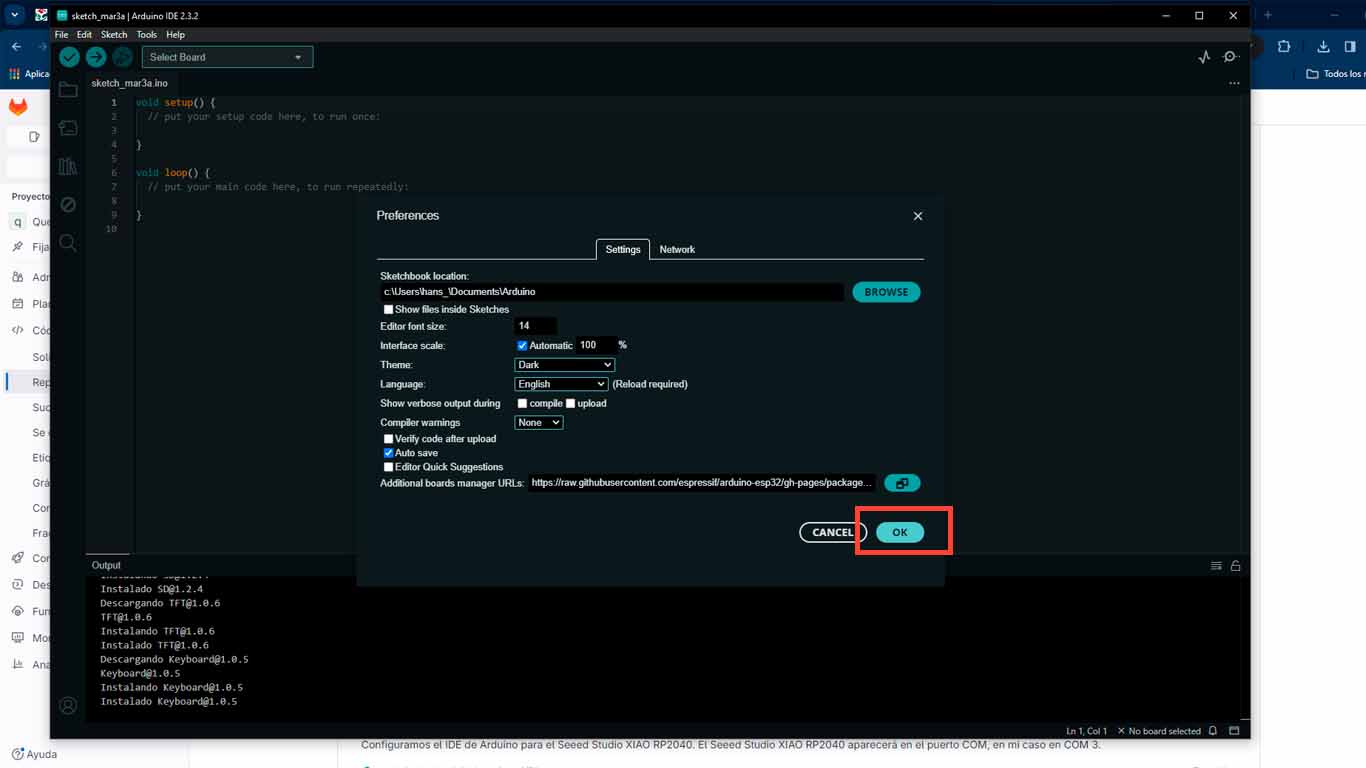Click the Verify checkmark toolbar button
The image size is (1366, 768).
[69, 57]
